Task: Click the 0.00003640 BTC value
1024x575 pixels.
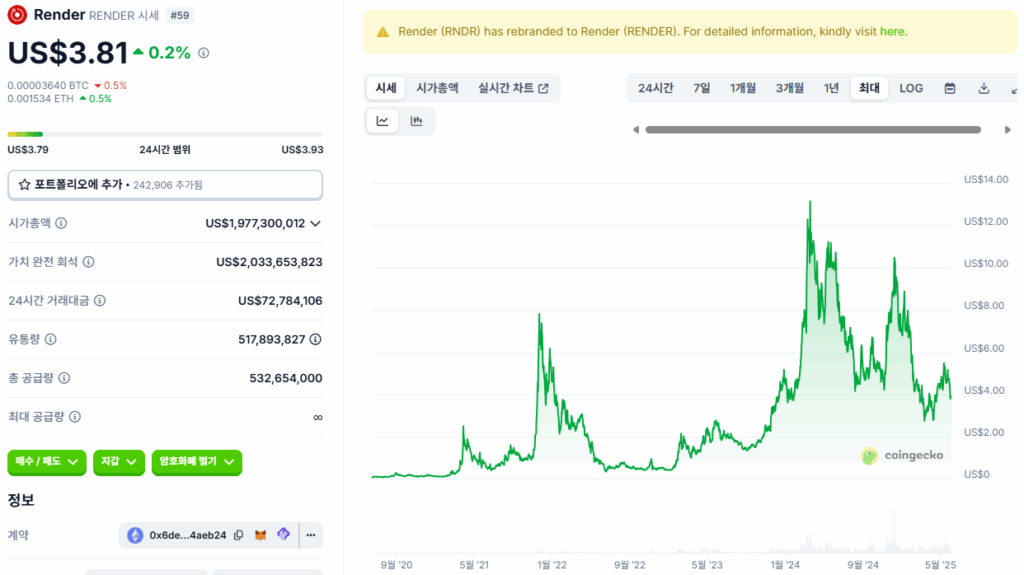Action: coord(48,86)
